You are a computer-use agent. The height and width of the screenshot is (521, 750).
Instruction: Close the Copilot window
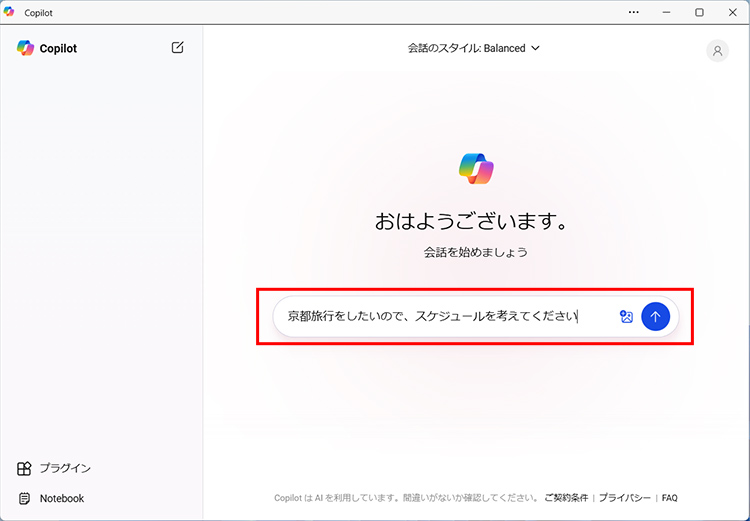(732, 12)
